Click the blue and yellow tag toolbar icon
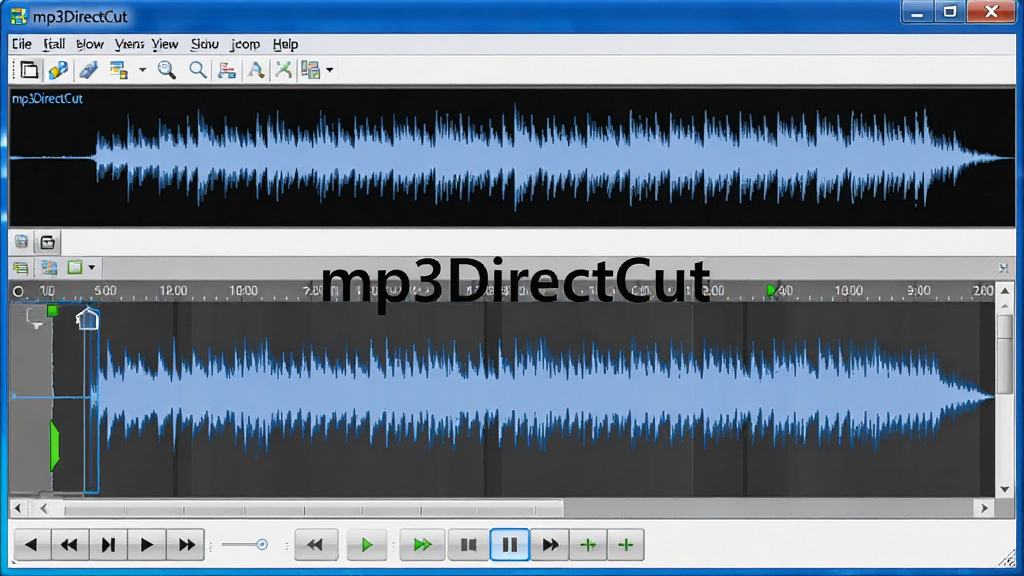The width and height of the screenshot is (1024, 576). [x=58, y=70]
